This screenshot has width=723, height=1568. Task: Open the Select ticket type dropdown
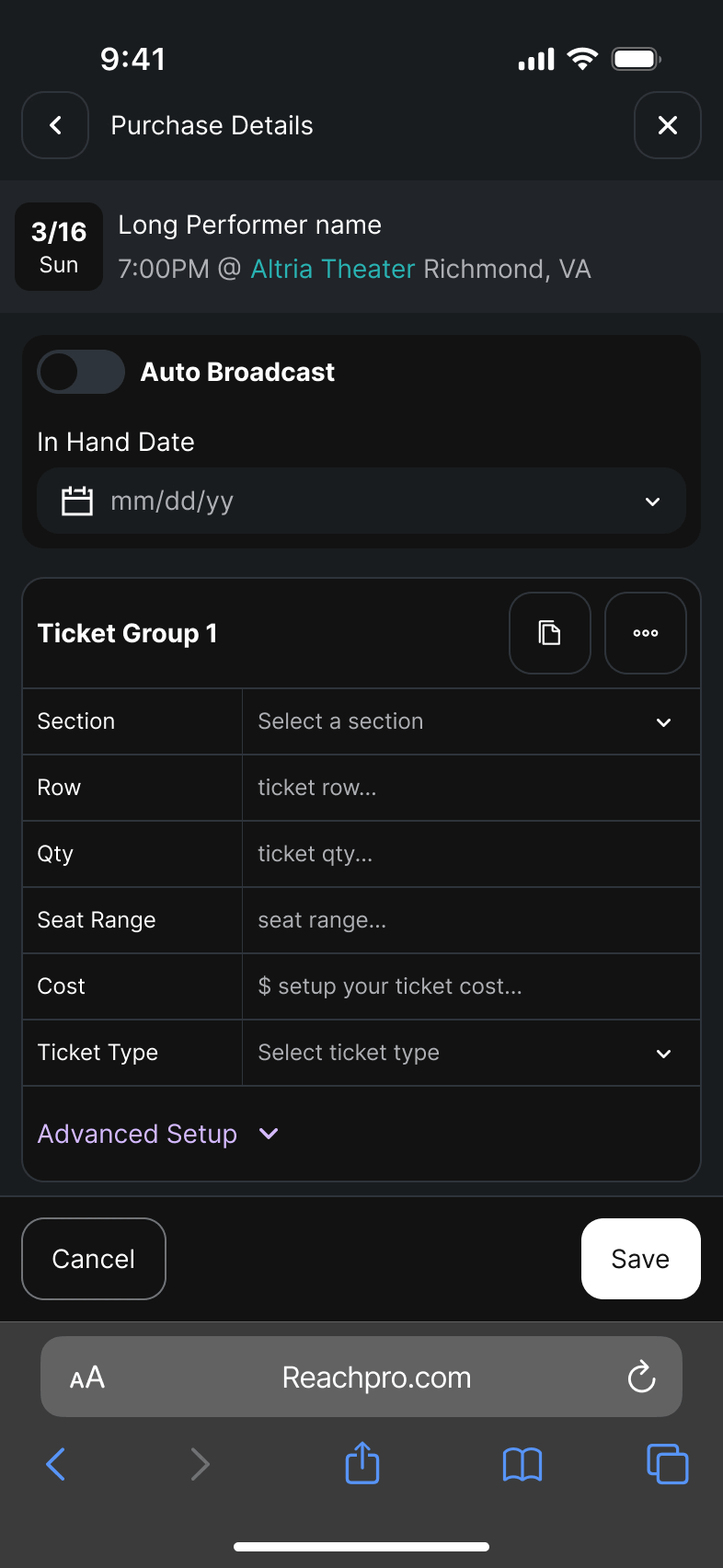click(x=471, y=1053)
